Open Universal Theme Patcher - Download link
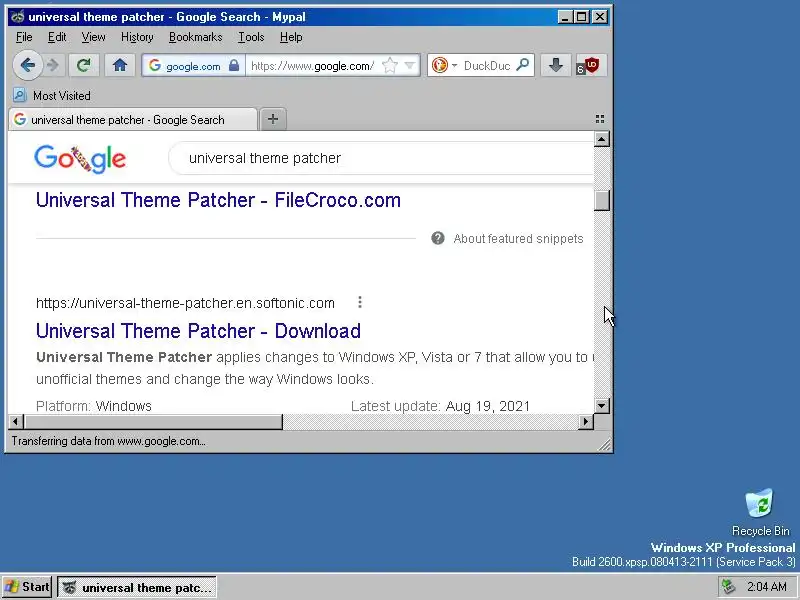 coord(198,331)
